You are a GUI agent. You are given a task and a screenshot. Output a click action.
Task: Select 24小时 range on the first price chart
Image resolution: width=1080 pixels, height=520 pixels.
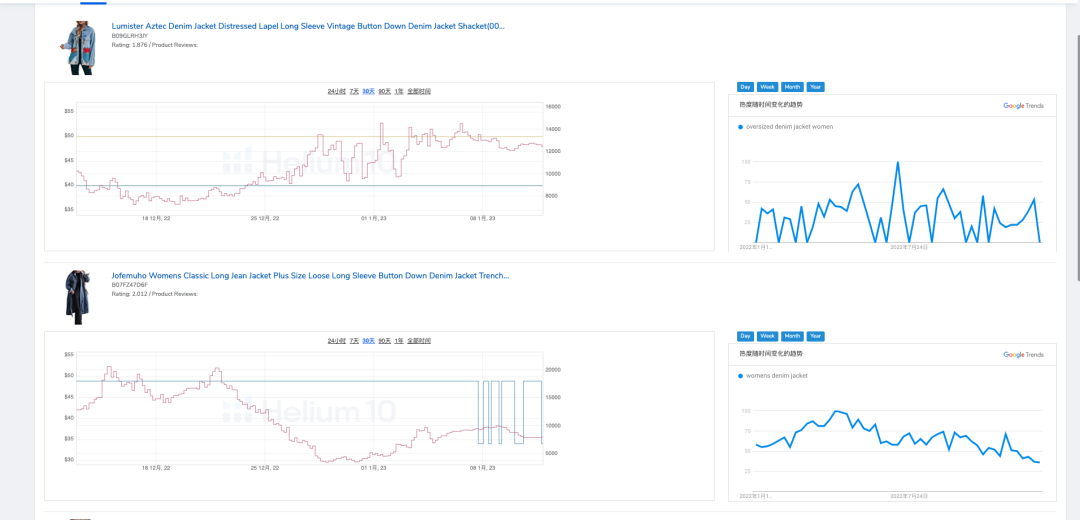(x=336, y=91)
